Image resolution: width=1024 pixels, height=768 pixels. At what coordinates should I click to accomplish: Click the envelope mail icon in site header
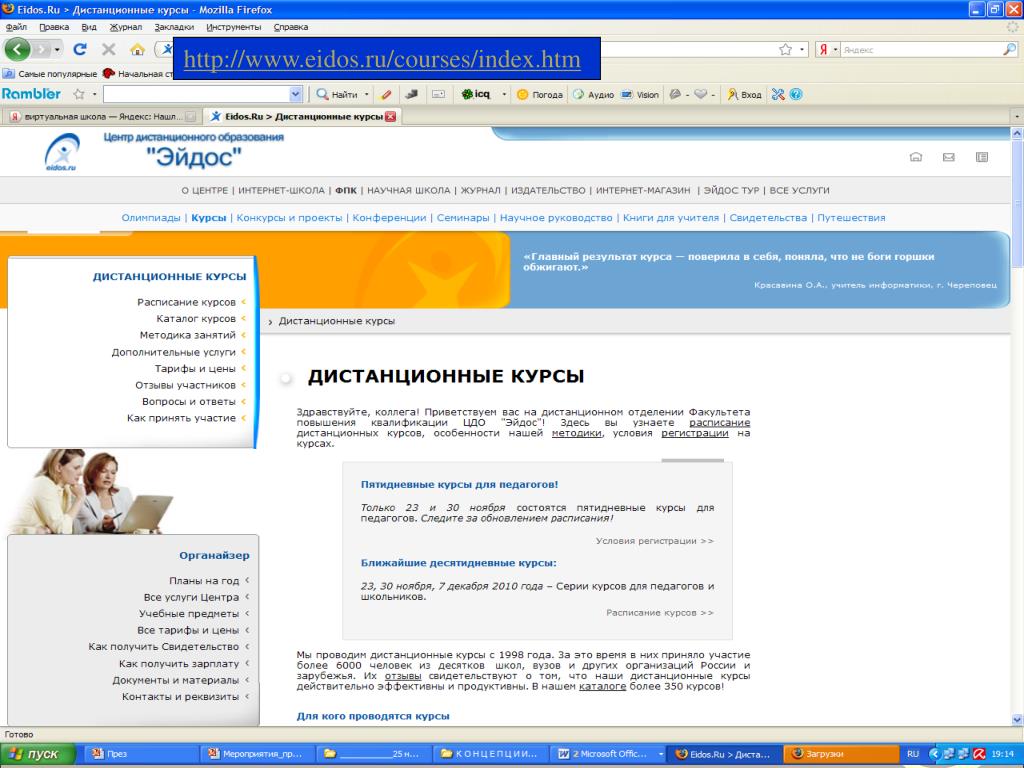[949, 157]
